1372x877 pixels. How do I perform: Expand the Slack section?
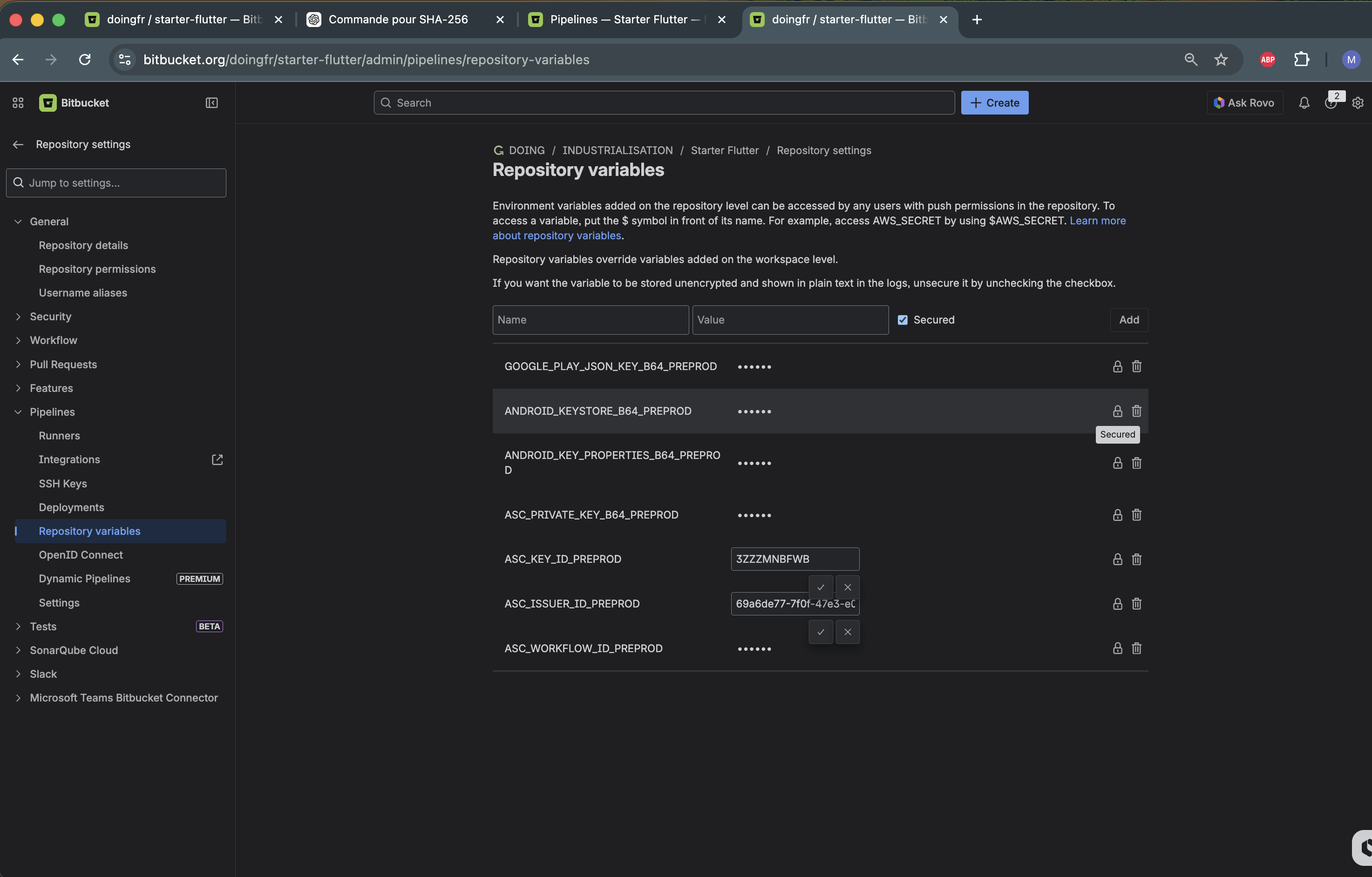[x=18, y=674]
